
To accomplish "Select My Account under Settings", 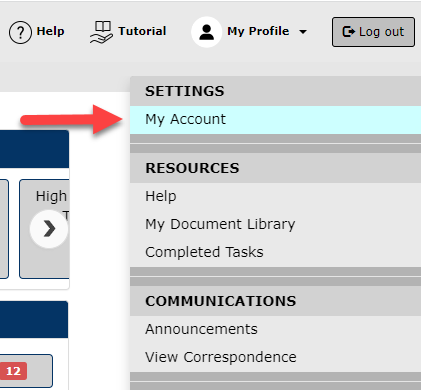I will pyautogui.click(x=275, y=120).
